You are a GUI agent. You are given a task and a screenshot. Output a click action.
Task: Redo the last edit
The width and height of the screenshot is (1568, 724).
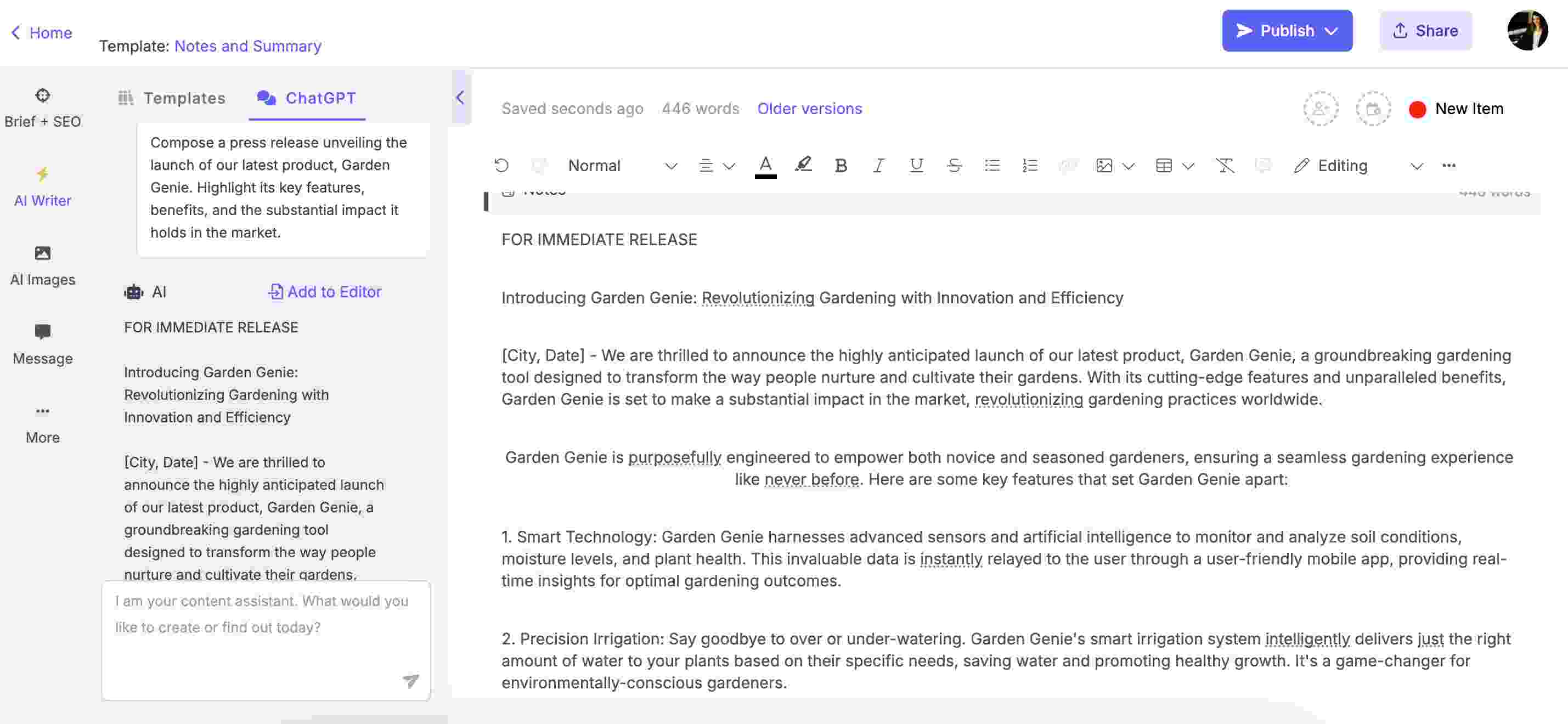(539, 166)
